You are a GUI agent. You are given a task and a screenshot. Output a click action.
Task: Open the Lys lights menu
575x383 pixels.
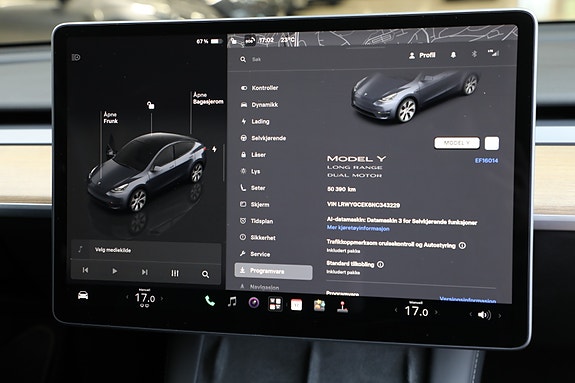point(250,171)
